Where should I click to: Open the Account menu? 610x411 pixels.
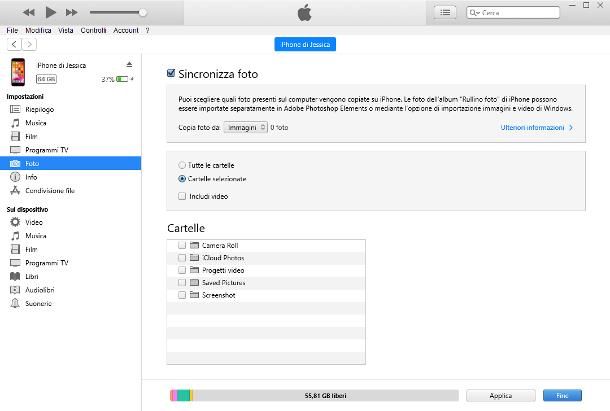coord(126,30)
